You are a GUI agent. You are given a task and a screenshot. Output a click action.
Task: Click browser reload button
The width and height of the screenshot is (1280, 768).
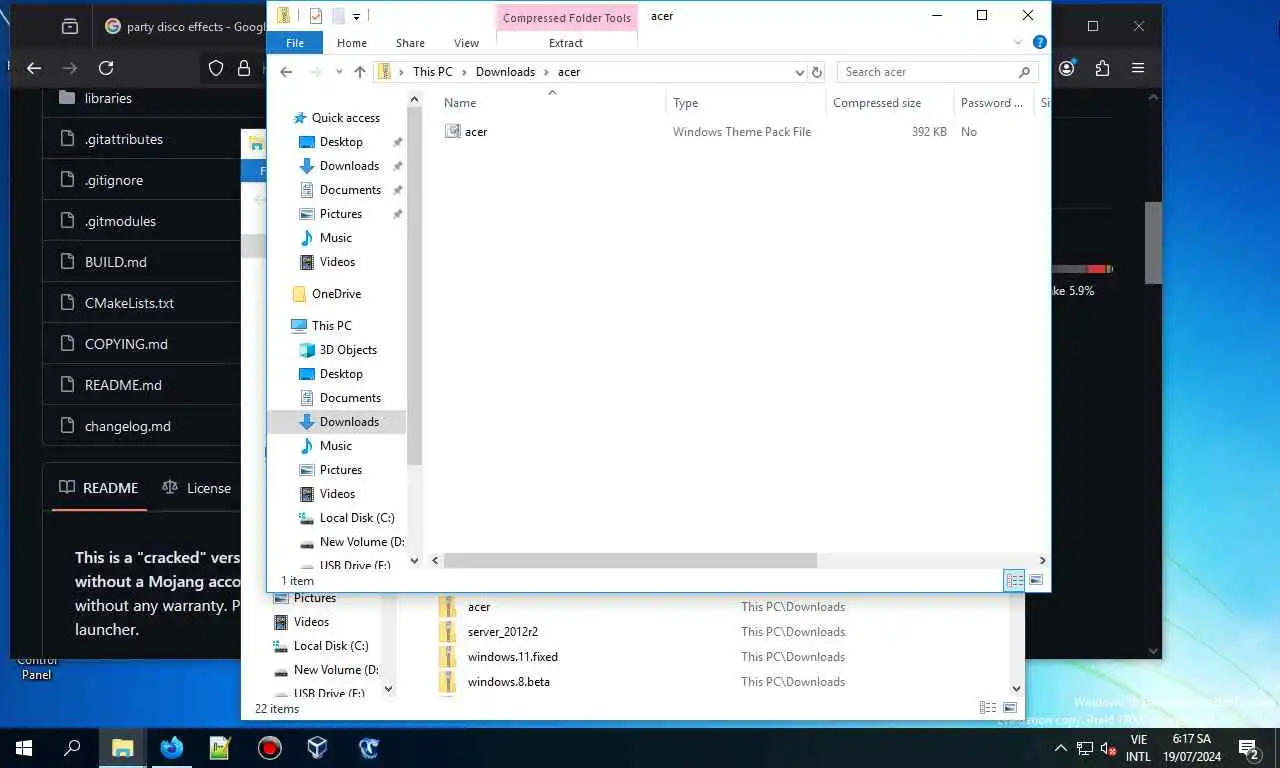pos(106,68)
